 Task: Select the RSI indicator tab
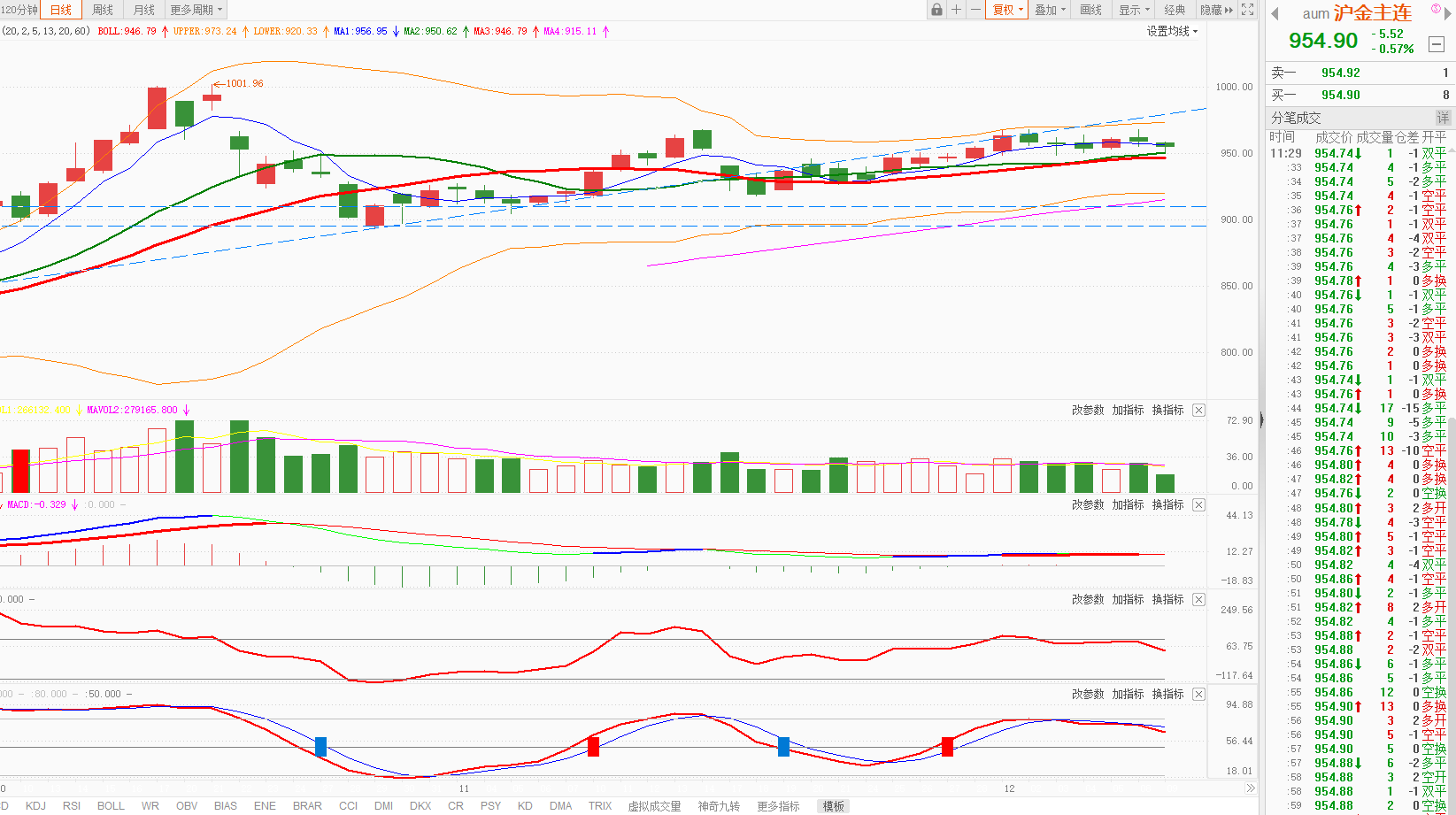pos(72,806)
